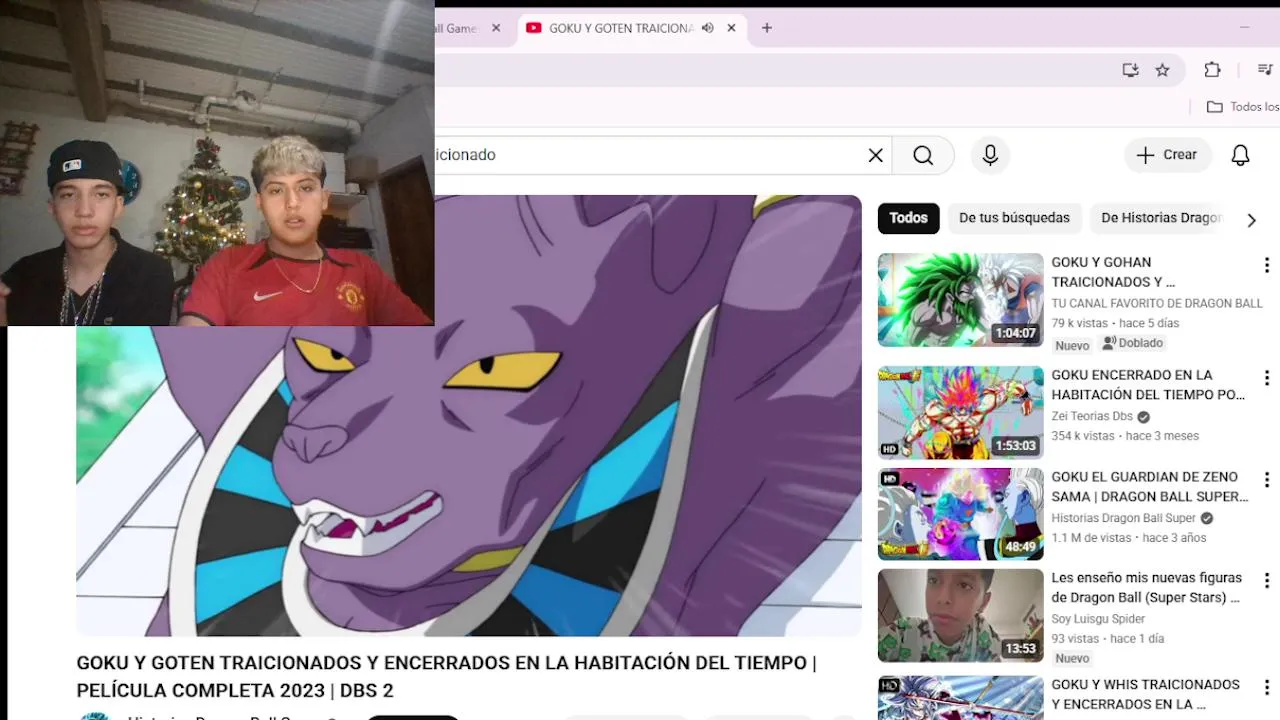Open Historias Dragon Ball Super channel in sidebar
This screenshot has width=1280, height=720.
pyautogui.click(x=1124, y=518)
